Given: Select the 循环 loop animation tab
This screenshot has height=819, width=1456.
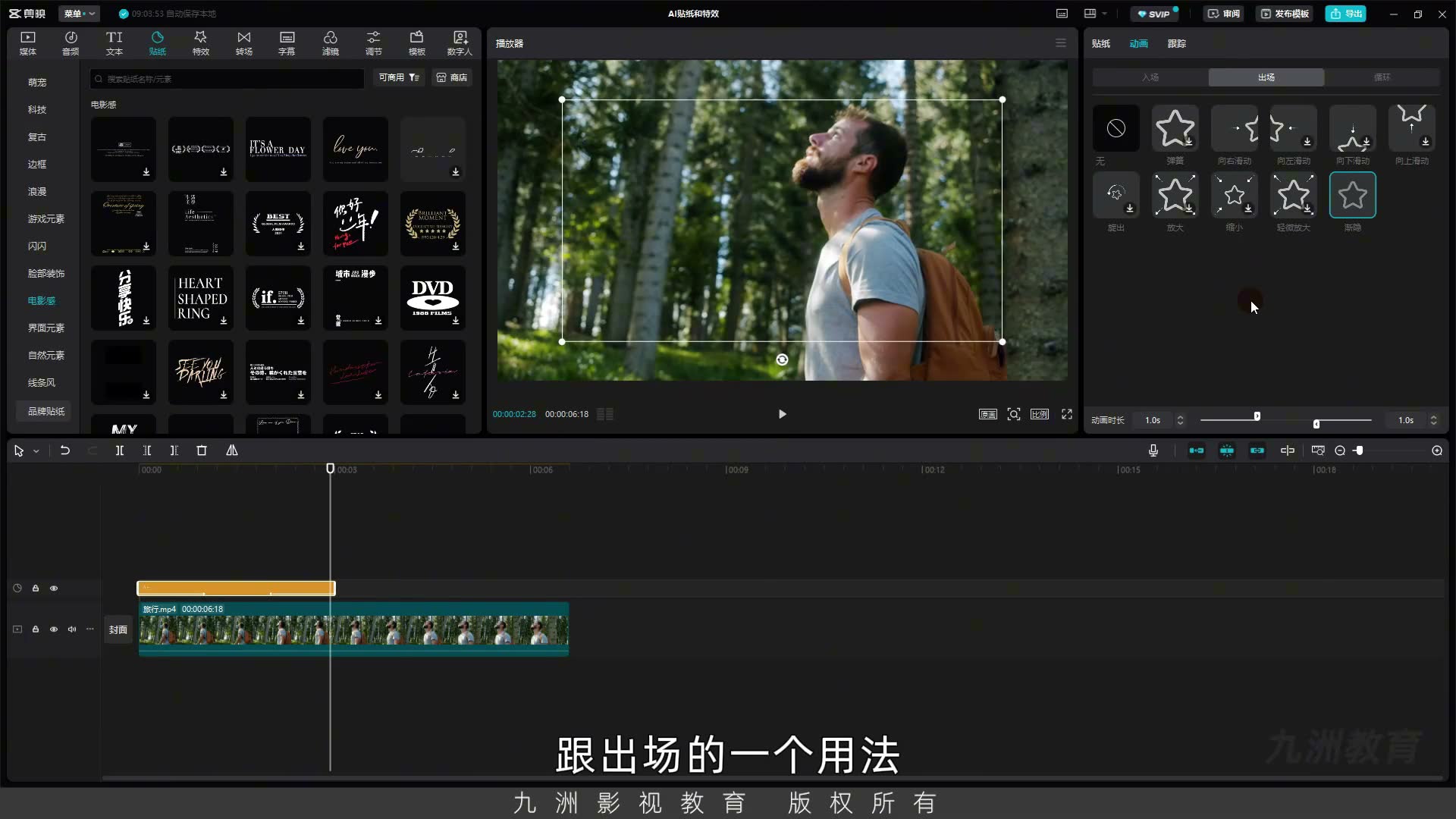Looking at the screenshot, I should [x=1382, y=77].
